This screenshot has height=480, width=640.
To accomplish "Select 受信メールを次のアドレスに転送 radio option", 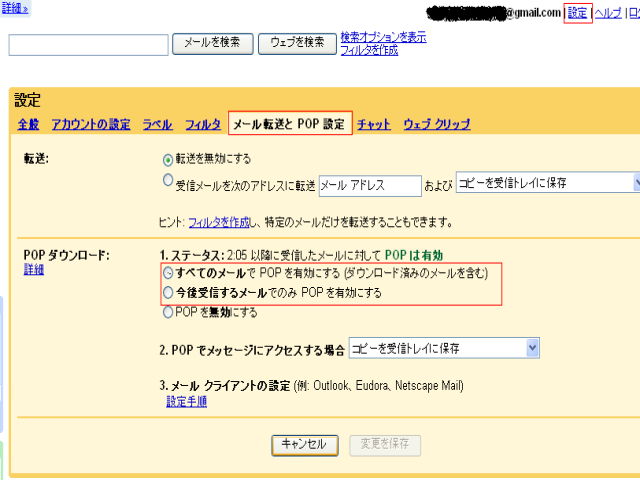I will click(x=168, y=181).
